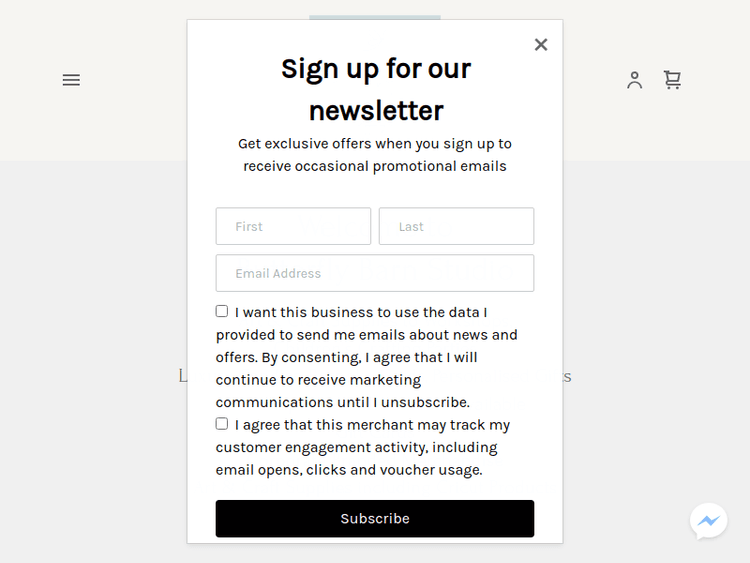The image size is (750, 563).
Task: Tick the marketing emails consent checkbox
Action: pyautogui.click(x=222, y=311)
